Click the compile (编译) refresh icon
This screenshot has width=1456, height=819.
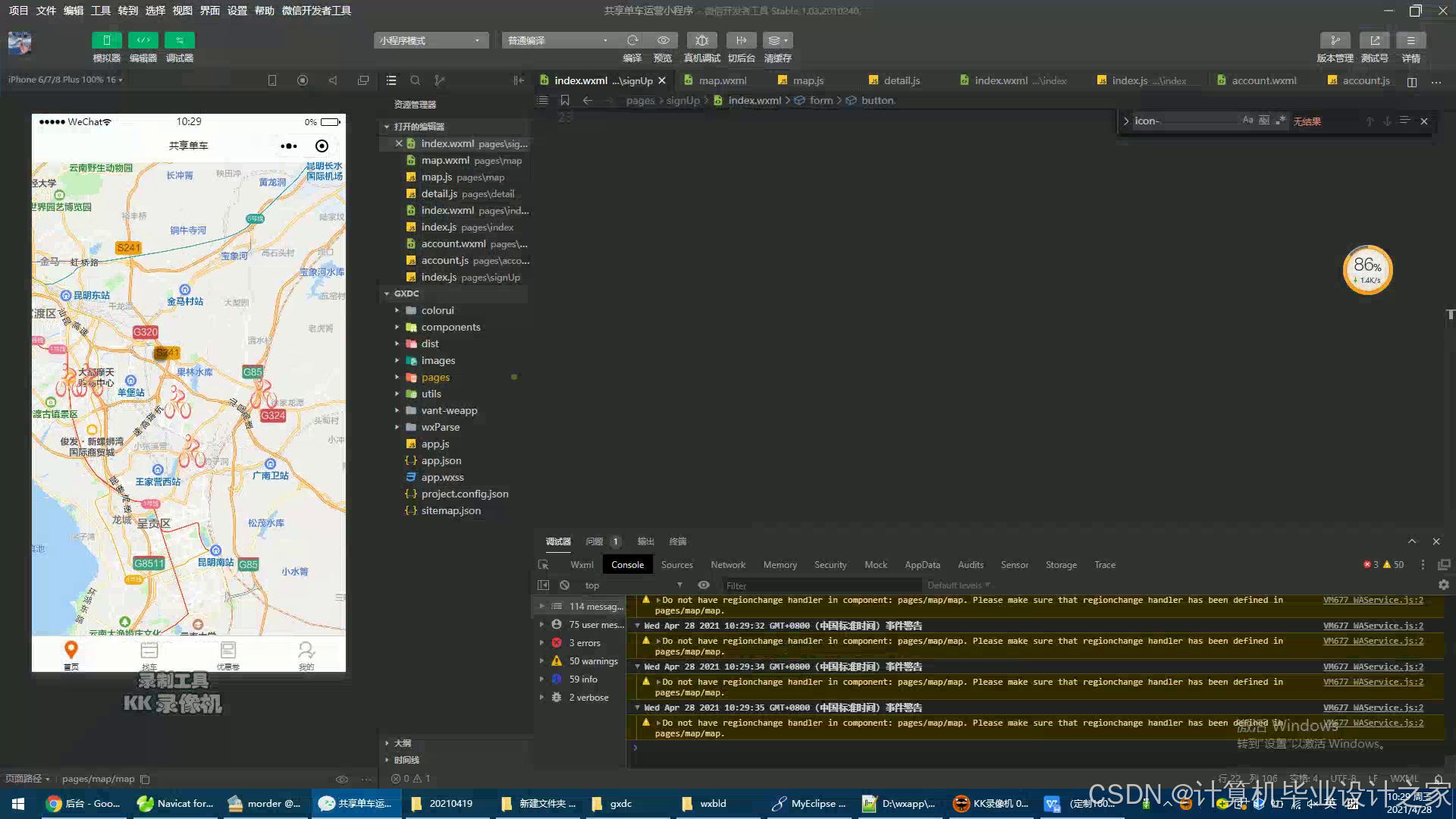pyautogui.click(x=632, y=40)
